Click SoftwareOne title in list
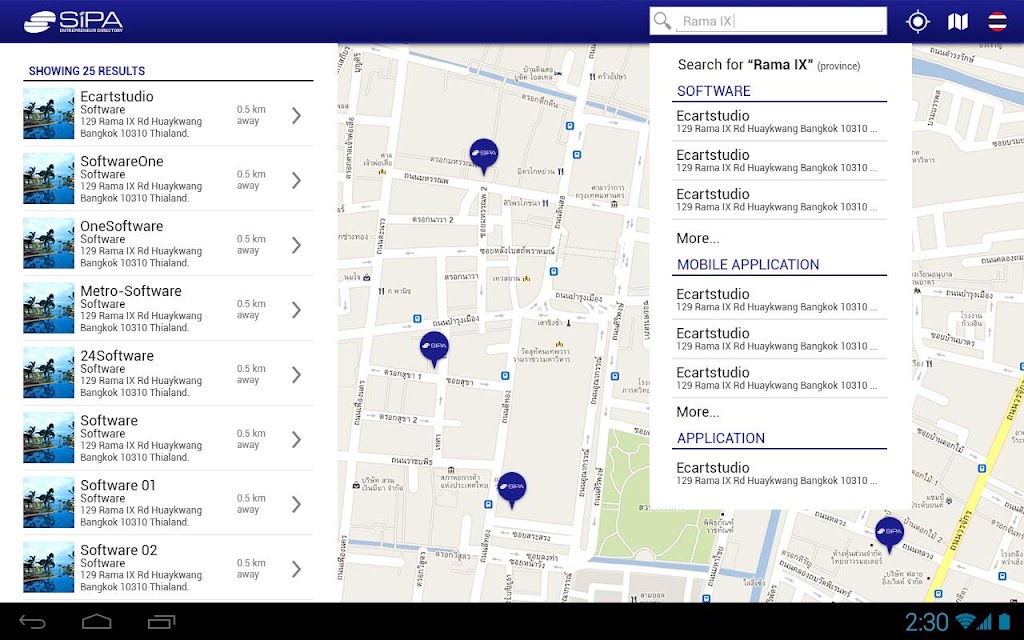1024x640 pixels. tap(121, 161)
